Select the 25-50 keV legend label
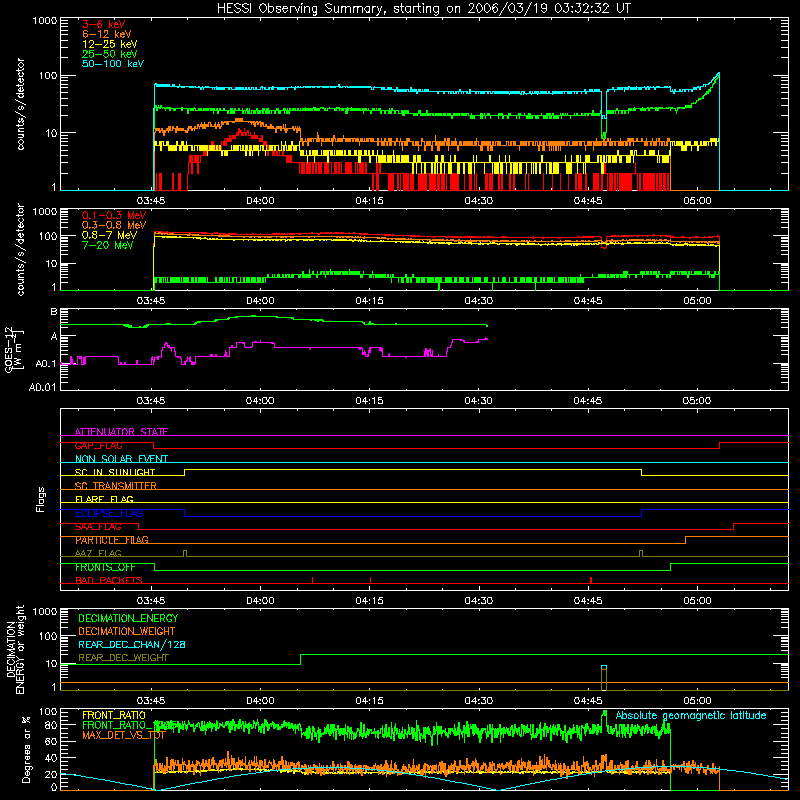This screenshot has height=800, width=800. coord(109,54)
